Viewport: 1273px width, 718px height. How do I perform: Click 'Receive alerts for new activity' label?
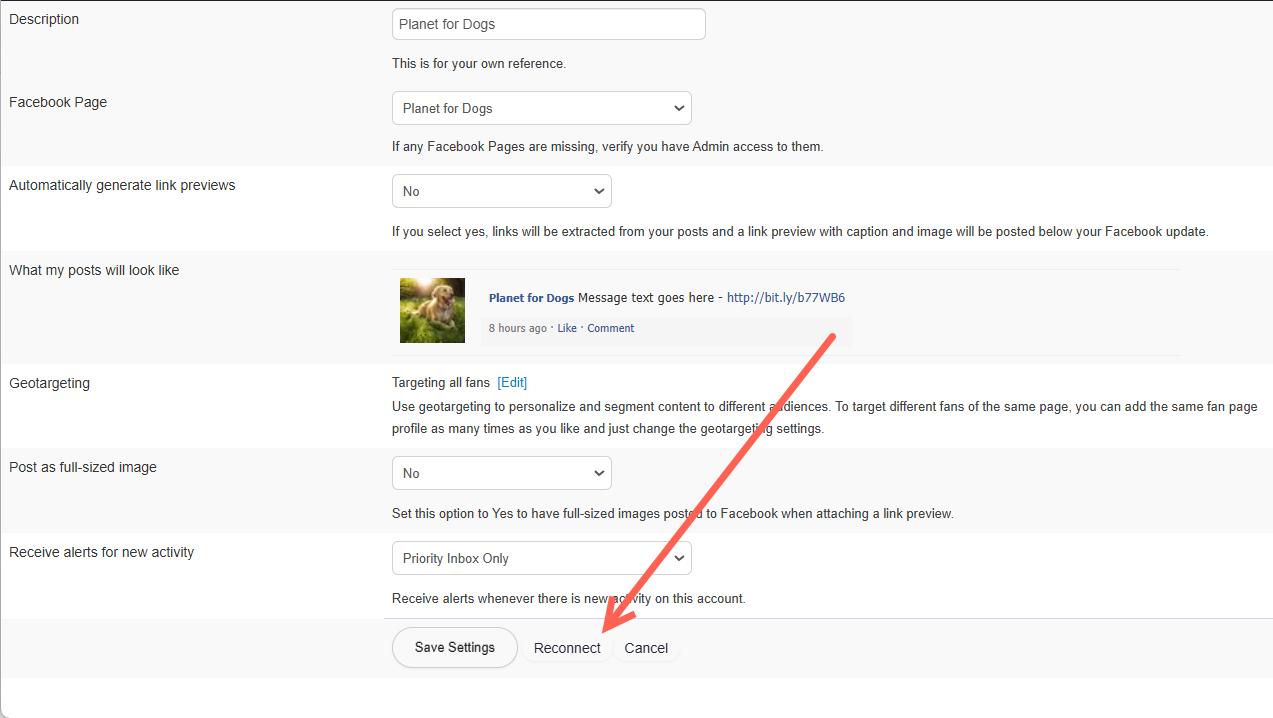click(102, 552)
